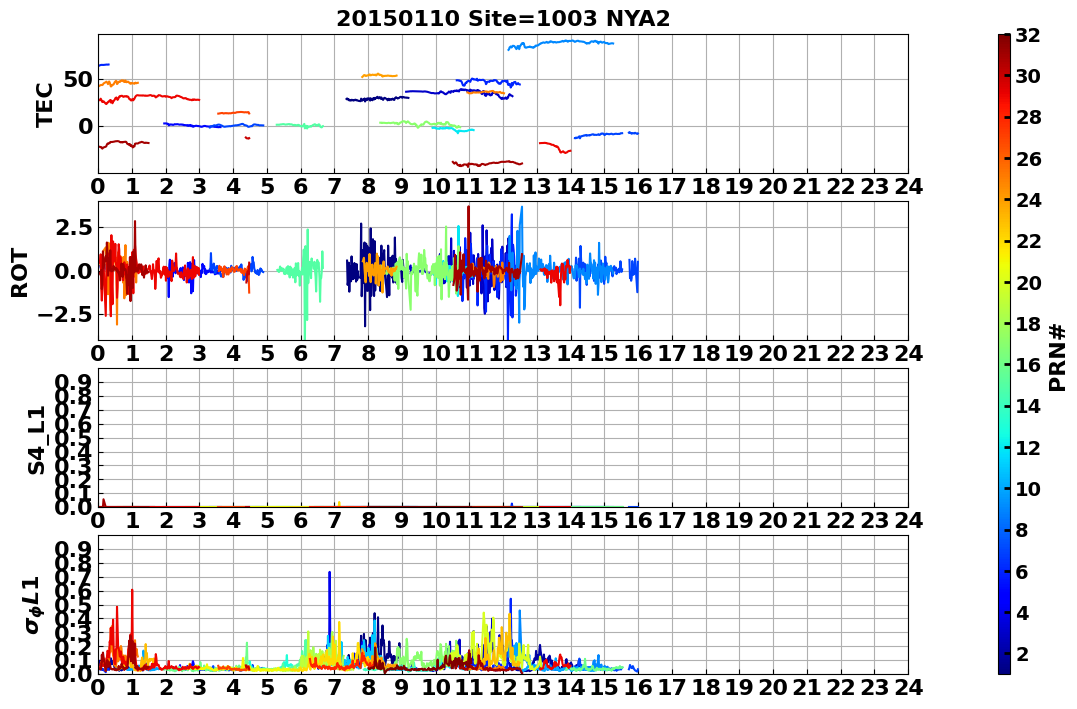The height and width of the screenshot is (709, 1077).
Task: Click the 26 tick on PRN colorbar
Action: point(1028,159)
